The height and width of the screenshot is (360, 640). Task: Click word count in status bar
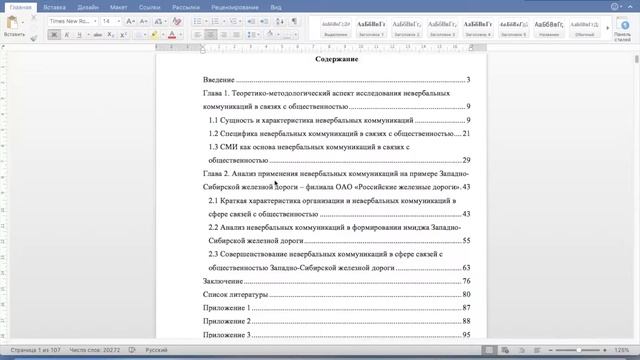click(x=95, y=350)
